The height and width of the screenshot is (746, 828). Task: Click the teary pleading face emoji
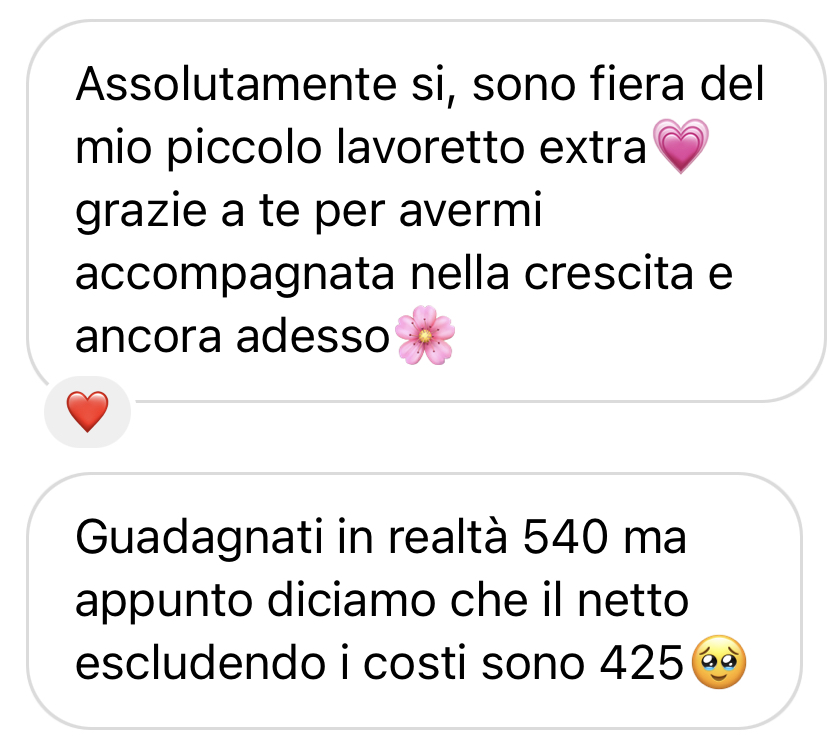[x=719, y=662]
